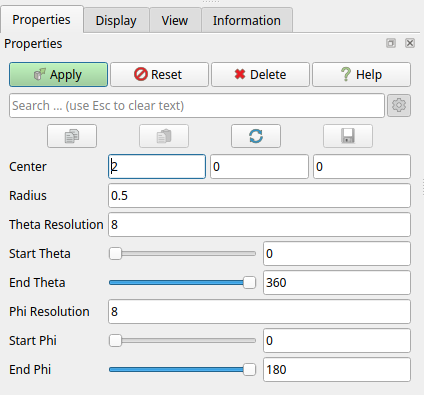Click the Reset button

pyautogui.click(x=159, y=74)
